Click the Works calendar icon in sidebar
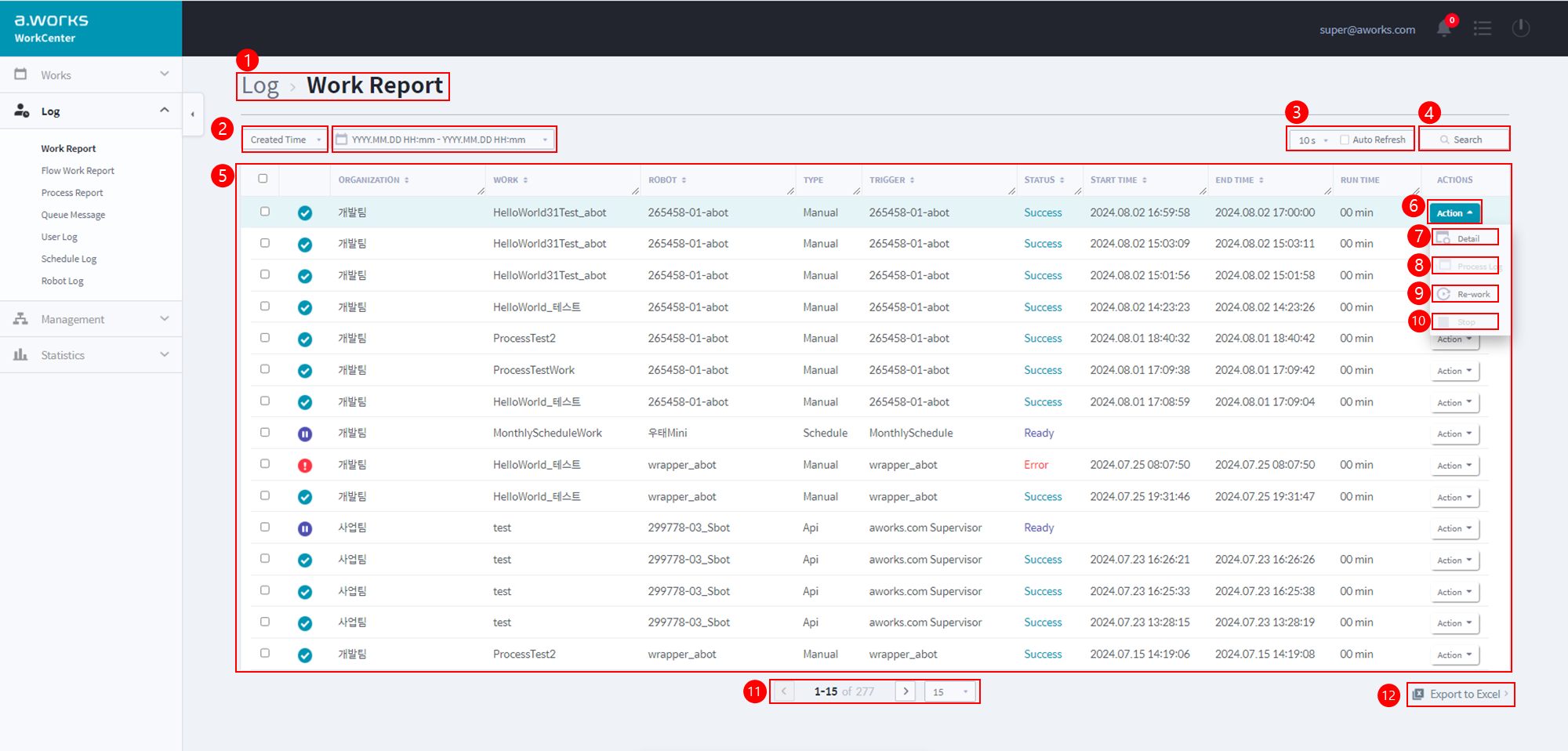1568x751 pixels. (21, 74)
